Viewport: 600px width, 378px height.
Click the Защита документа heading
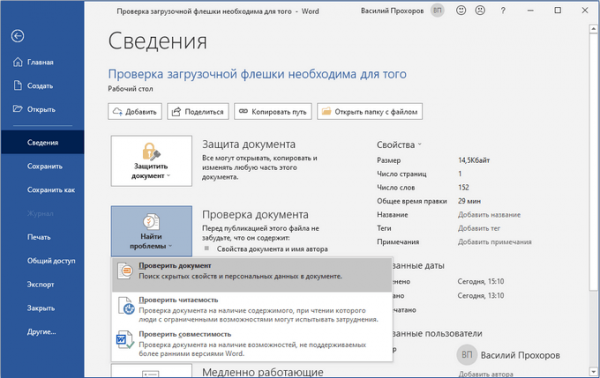[249, 144]
